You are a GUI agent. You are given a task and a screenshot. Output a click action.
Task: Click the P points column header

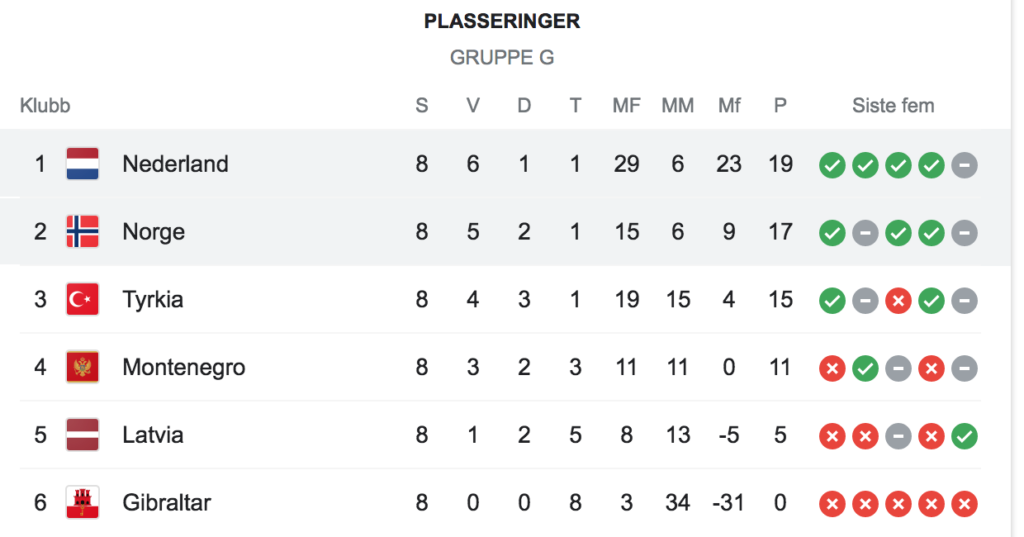(x=780, y=106)
